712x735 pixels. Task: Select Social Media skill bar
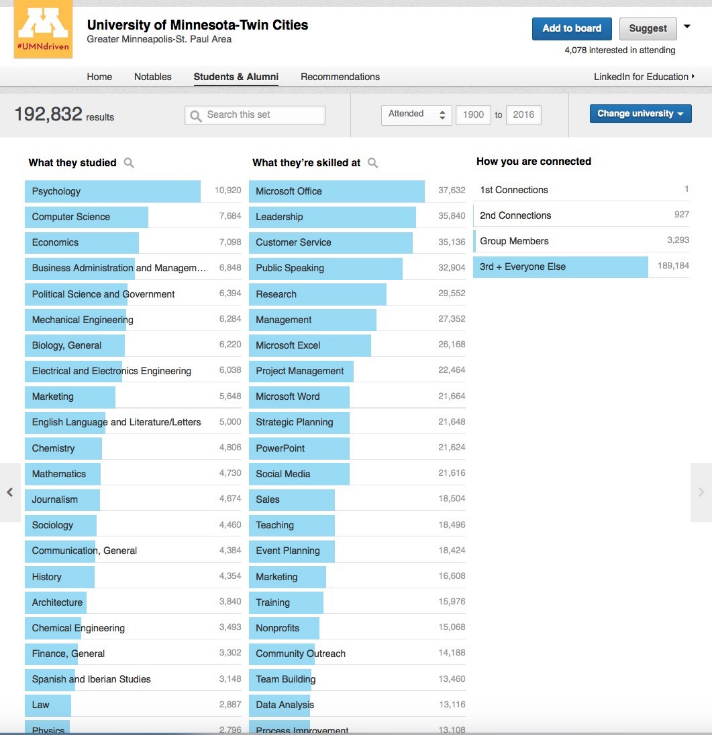click(357, 474)
